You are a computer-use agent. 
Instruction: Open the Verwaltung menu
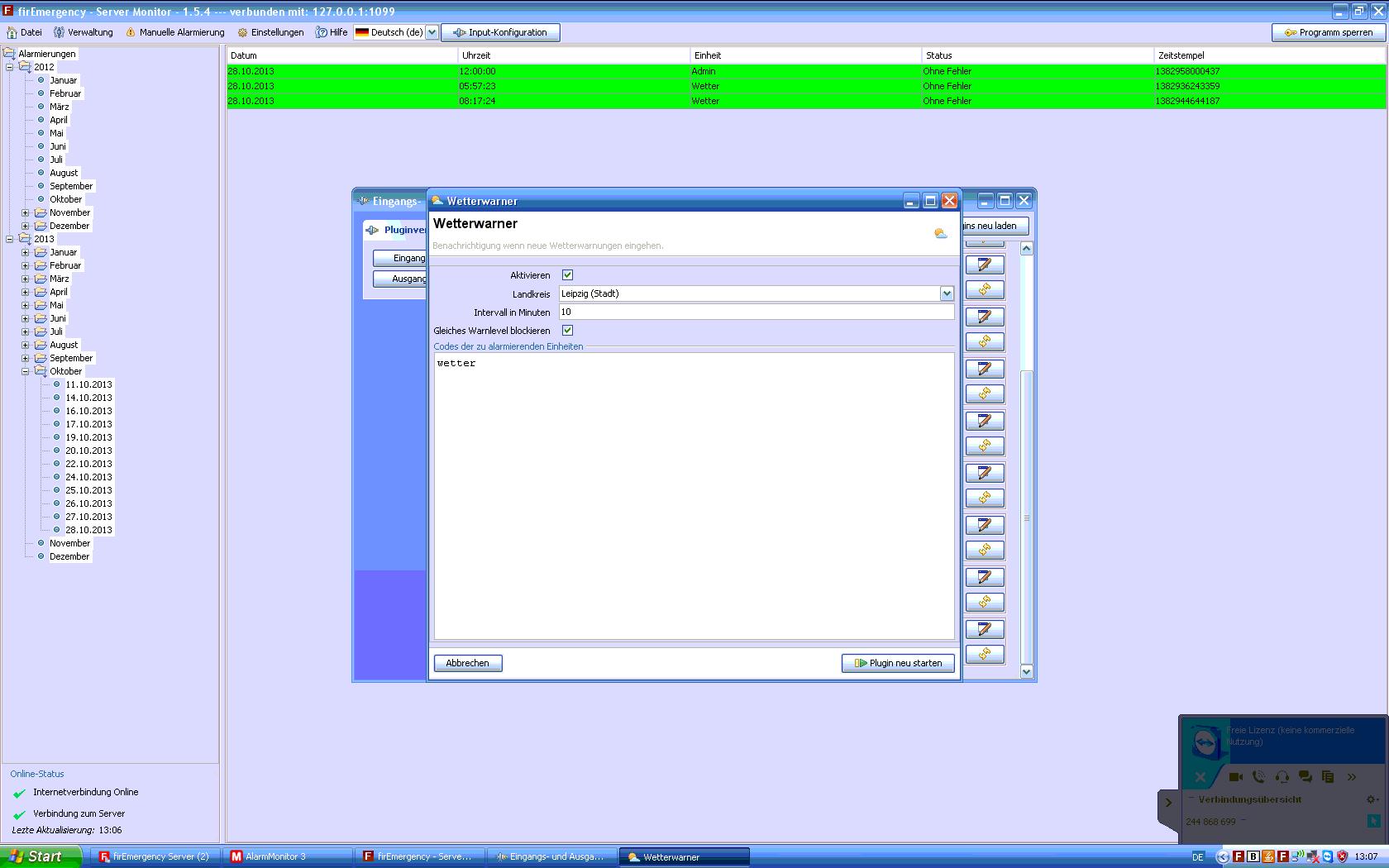tap(84, 32)
